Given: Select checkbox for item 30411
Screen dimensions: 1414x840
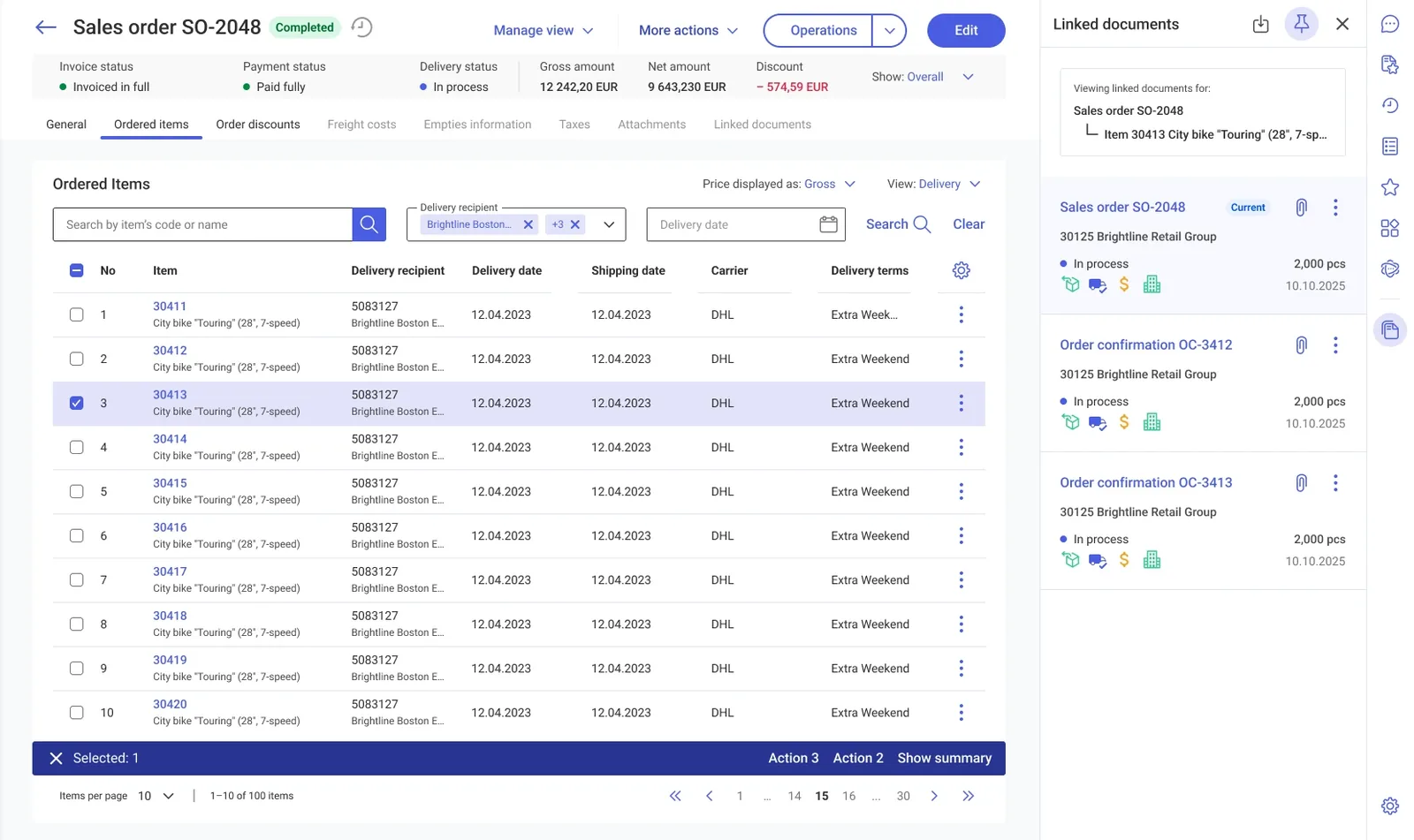Looking at the screenshot, I should coord(77,314).
